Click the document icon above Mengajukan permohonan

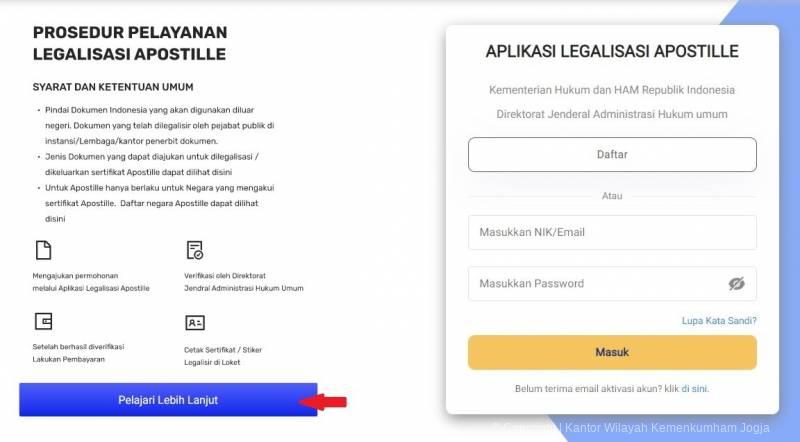(x=43, y=251)
